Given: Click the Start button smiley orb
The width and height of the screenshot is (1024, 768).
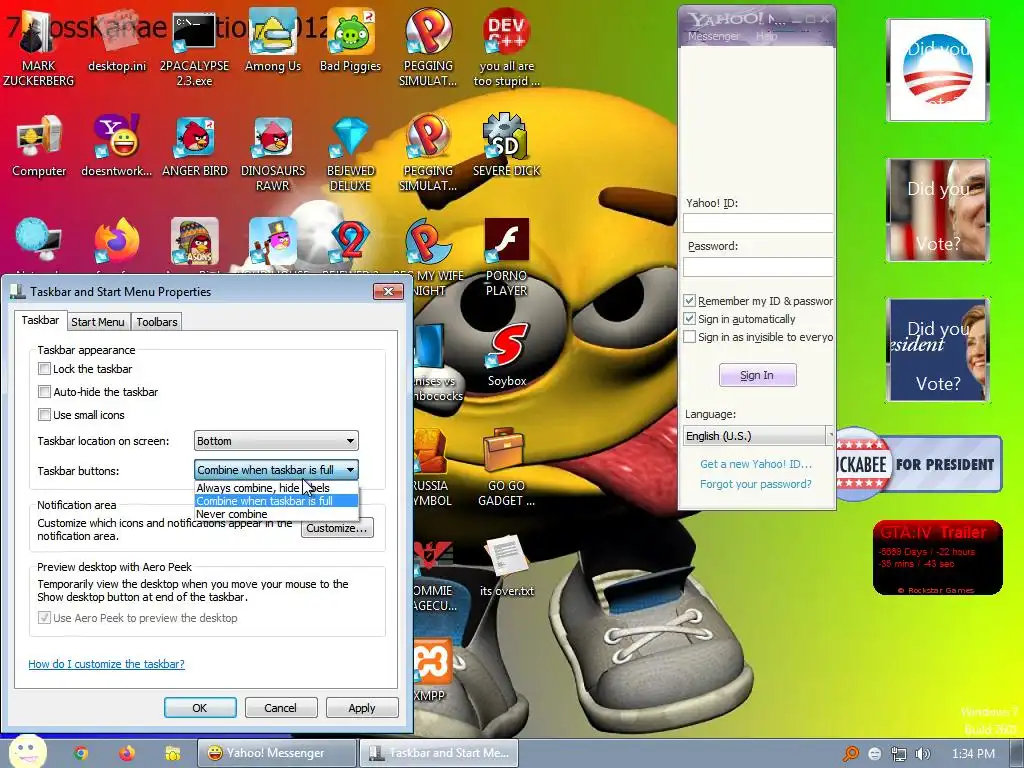Looking at the screenshot, I should tap(27, 752).
